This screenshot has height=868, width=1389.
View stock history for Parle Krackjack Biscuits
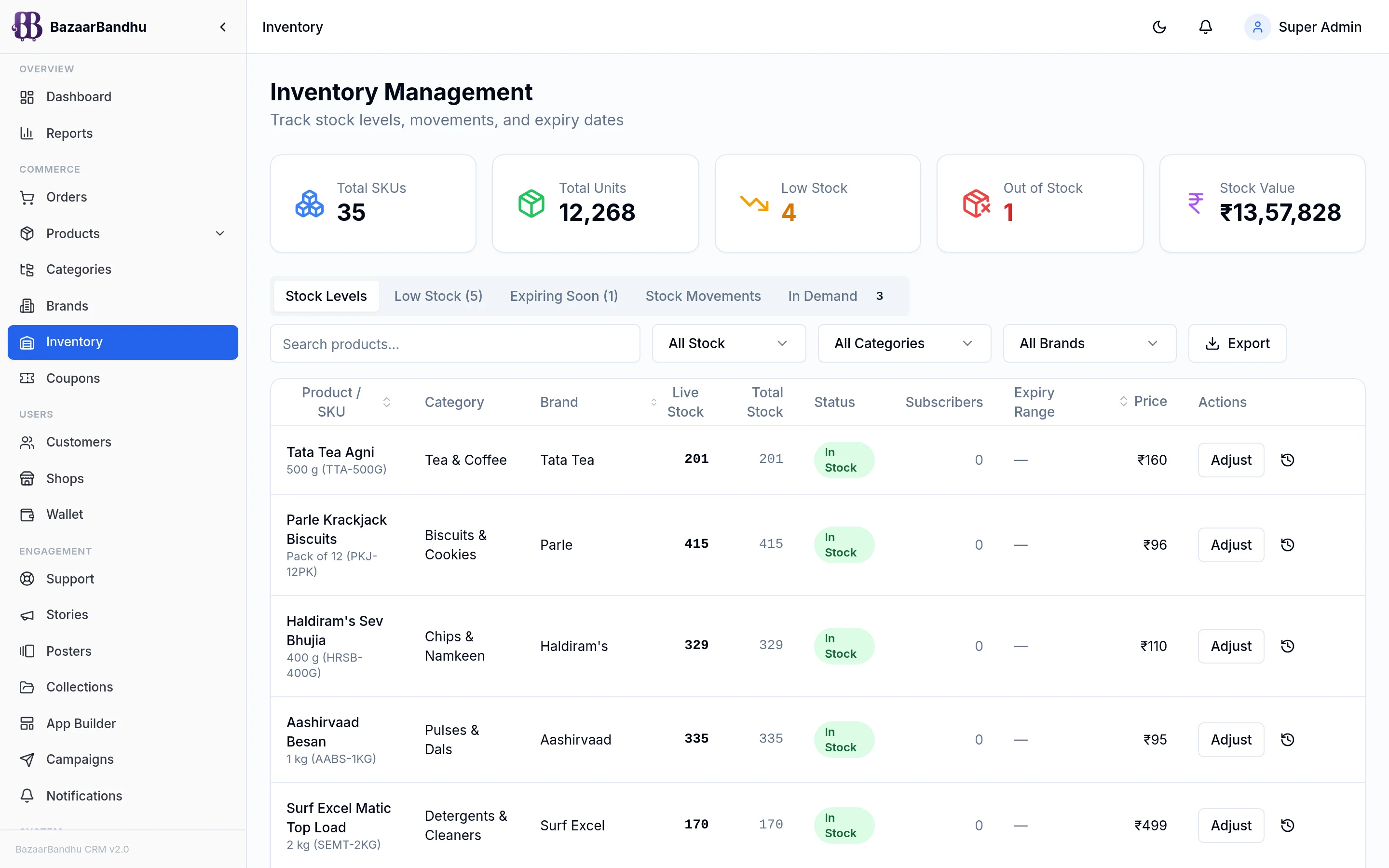coord(1287,545)
